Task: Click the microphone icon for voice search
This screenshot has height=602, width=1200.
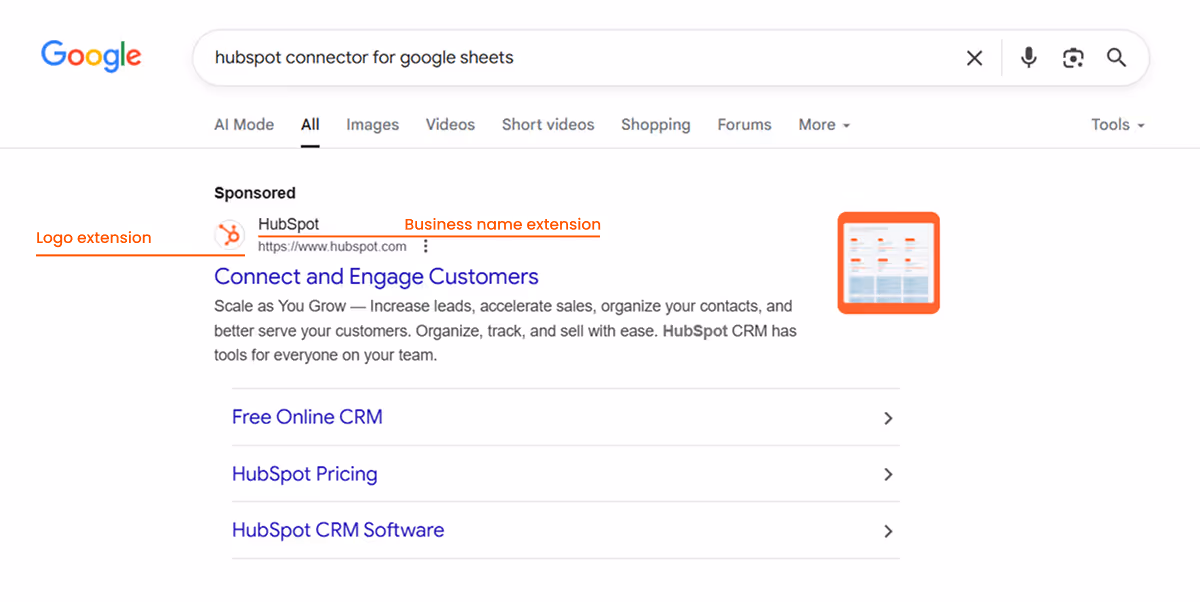Action: (1028, 57)
